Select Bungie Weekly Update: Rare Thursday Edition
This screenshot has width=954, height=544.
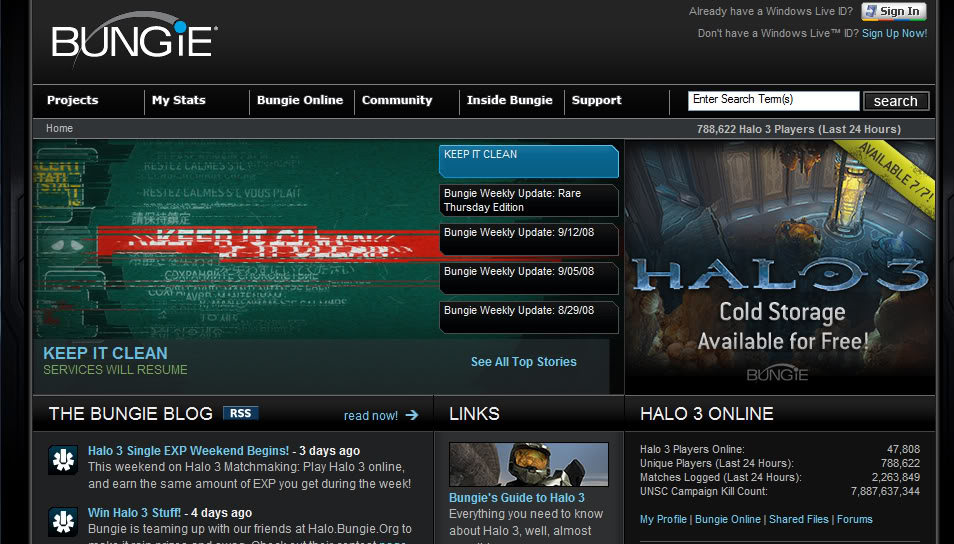click(x=528, y=200)
